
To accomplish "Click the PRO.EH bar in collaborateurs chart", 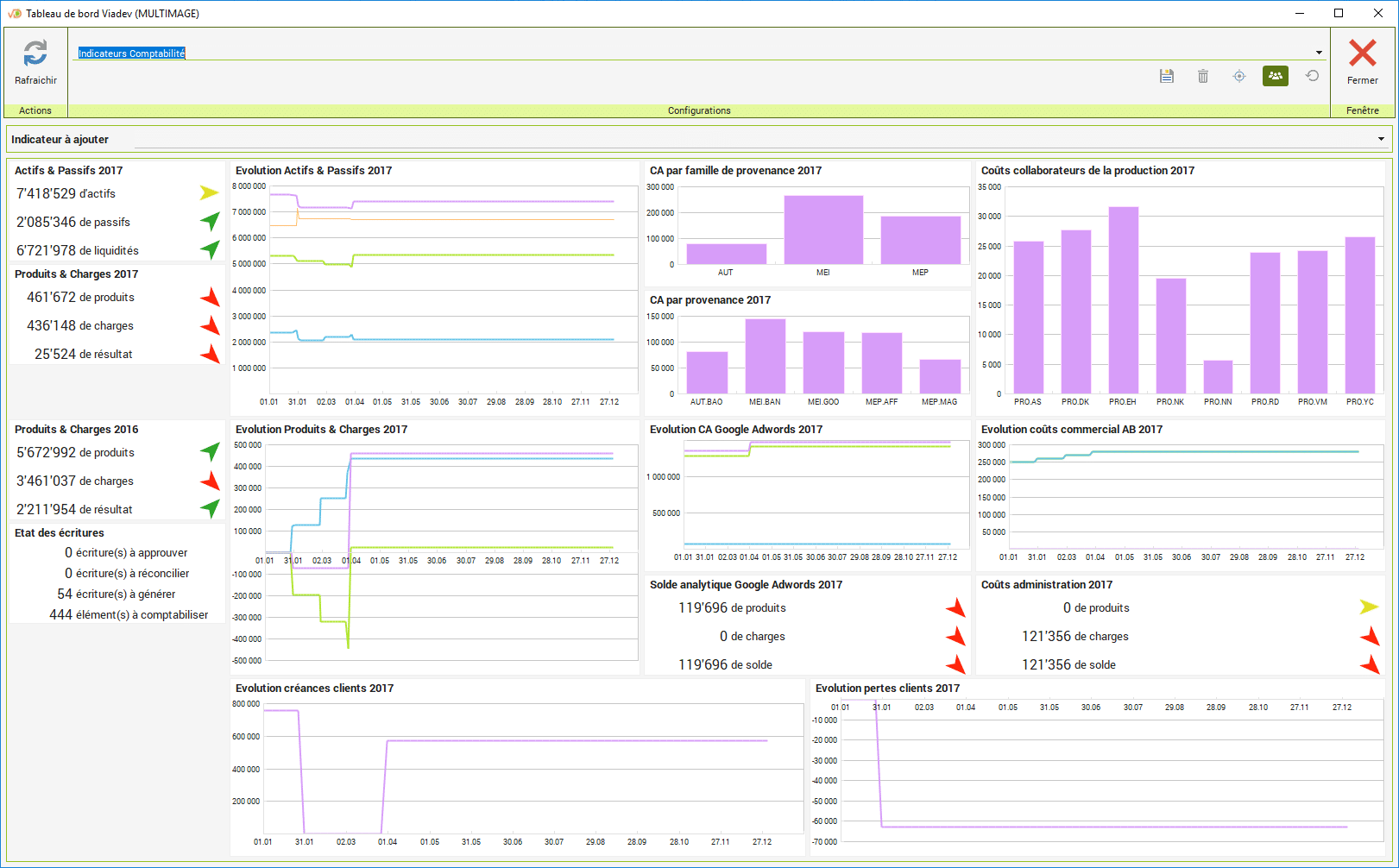I will [x=1123, y=300].
